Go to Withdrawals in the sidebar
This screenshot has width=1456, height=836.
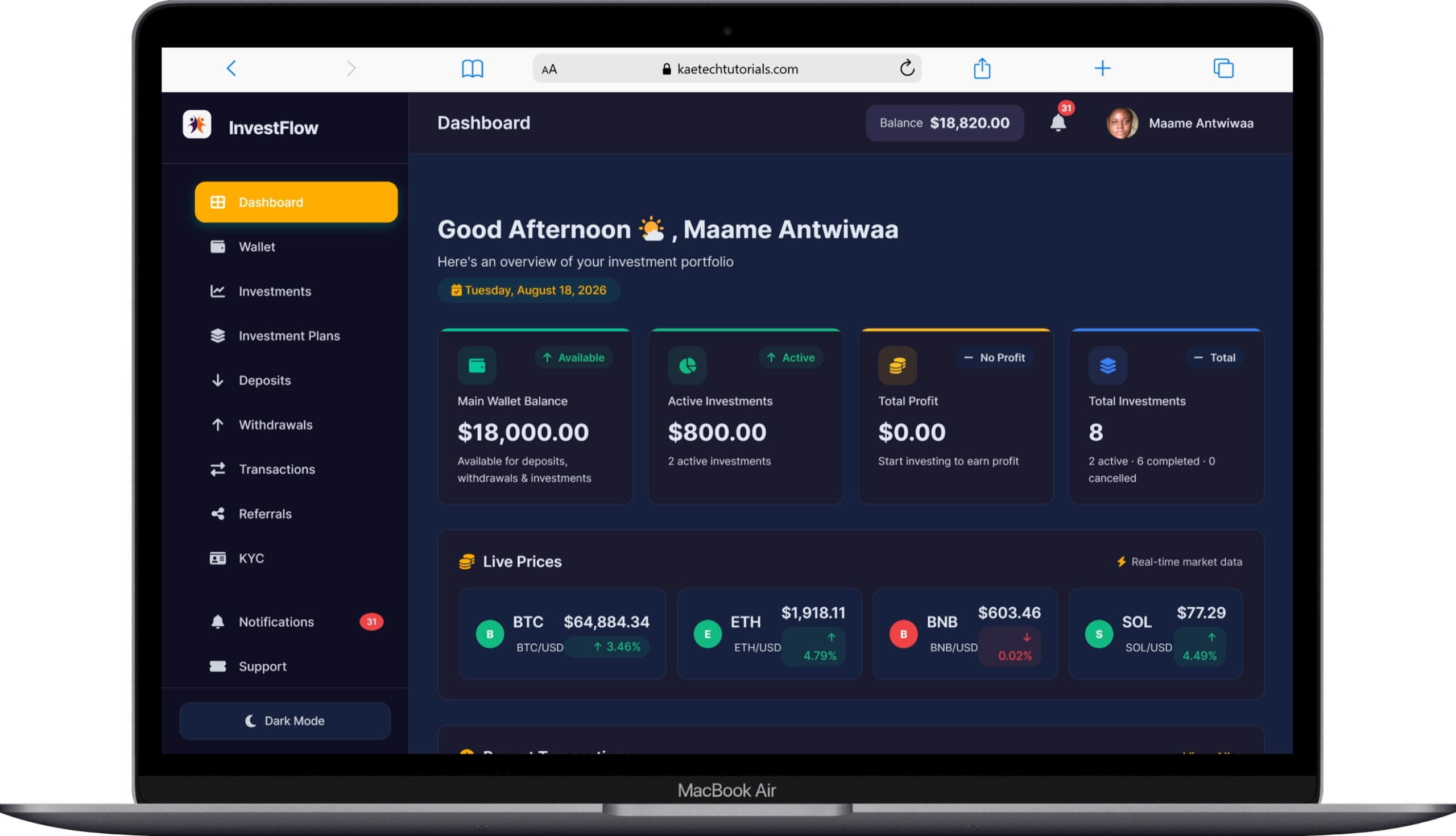click(296, 425)
